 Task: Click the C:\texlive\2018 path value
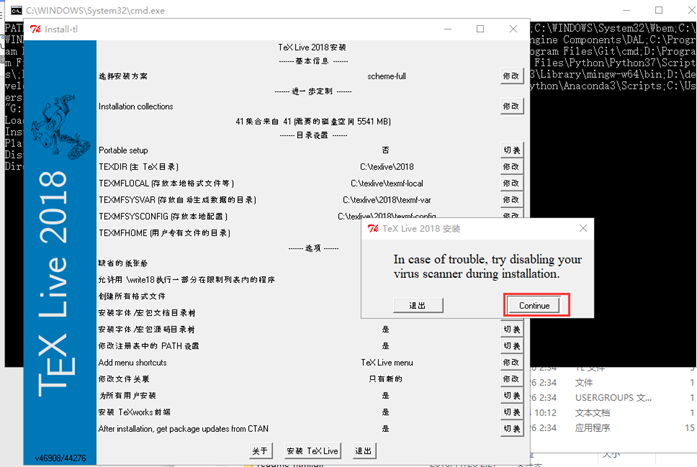click(387, 167)
